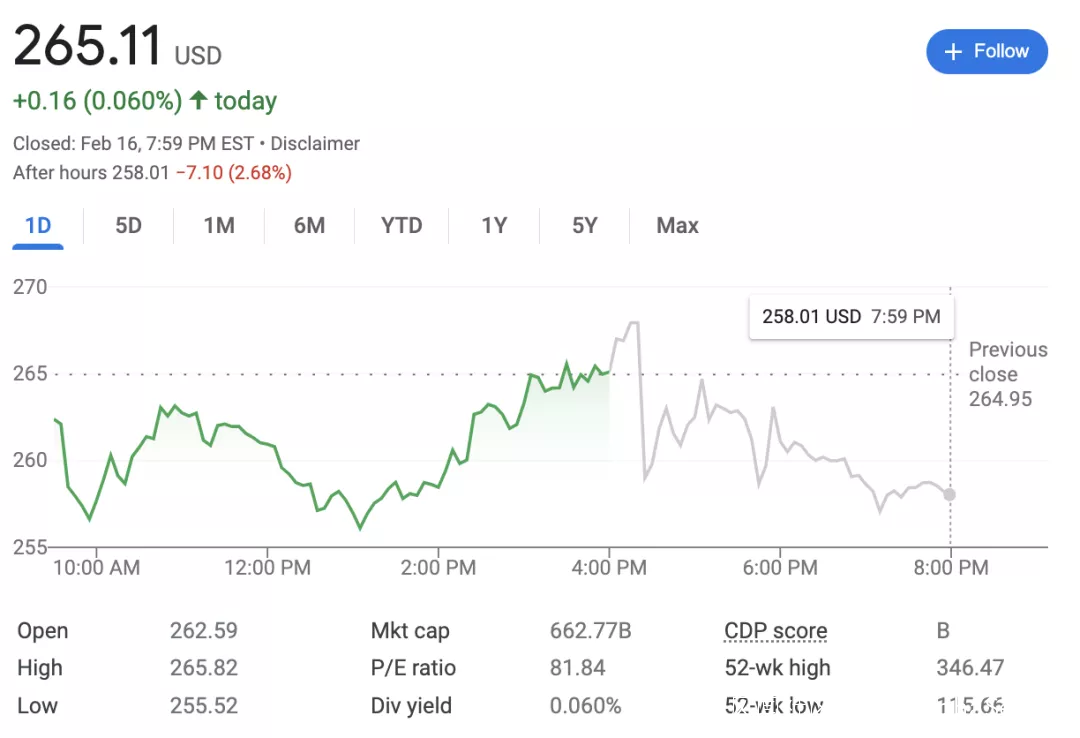Open the 1M chart range
The height and width of the screenshot is (738, 1080).
219,226
